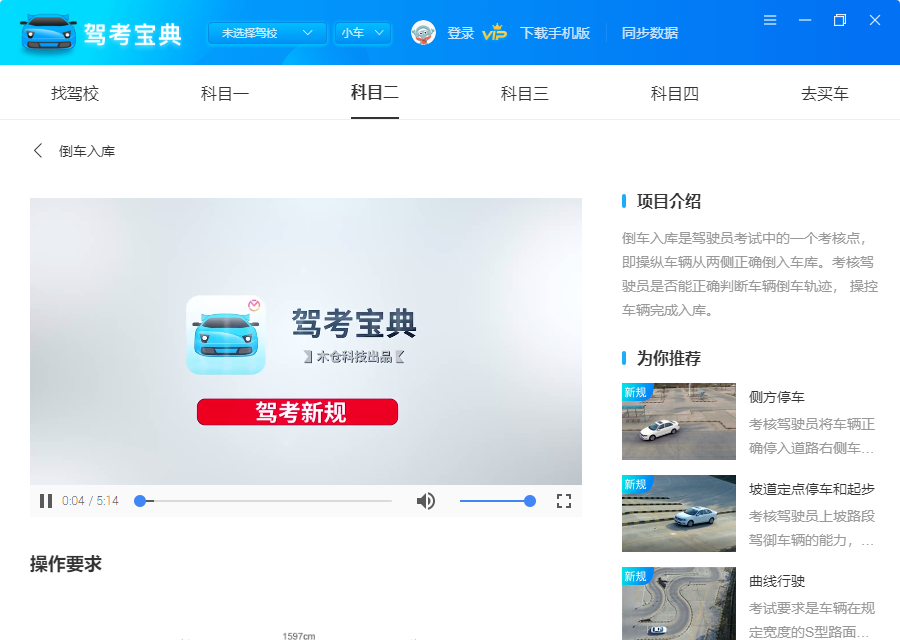
Task: Click the 驾考新规 red banner in video
Action: 297,412
